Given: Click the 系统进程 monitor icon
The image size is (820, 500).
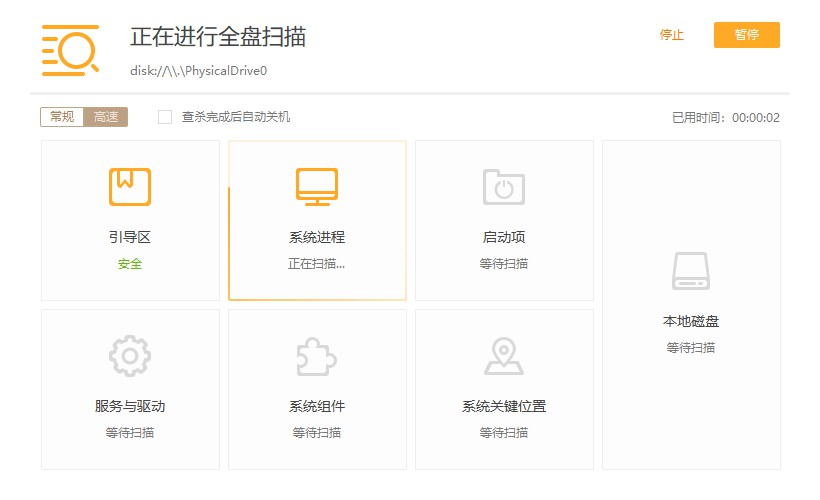Looking at the screenshot, I should point(317,187).
